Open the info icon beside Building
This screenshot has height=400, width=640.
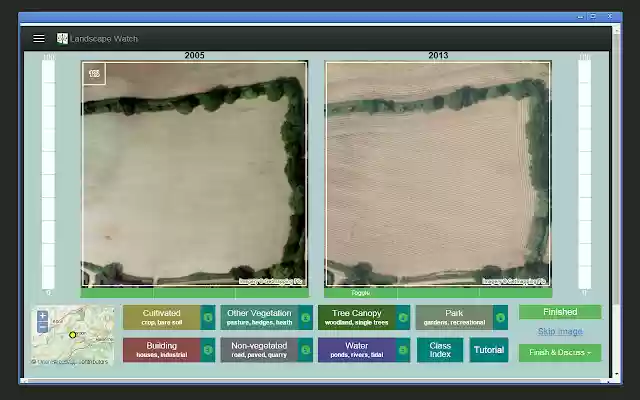(x=208, y=350)
